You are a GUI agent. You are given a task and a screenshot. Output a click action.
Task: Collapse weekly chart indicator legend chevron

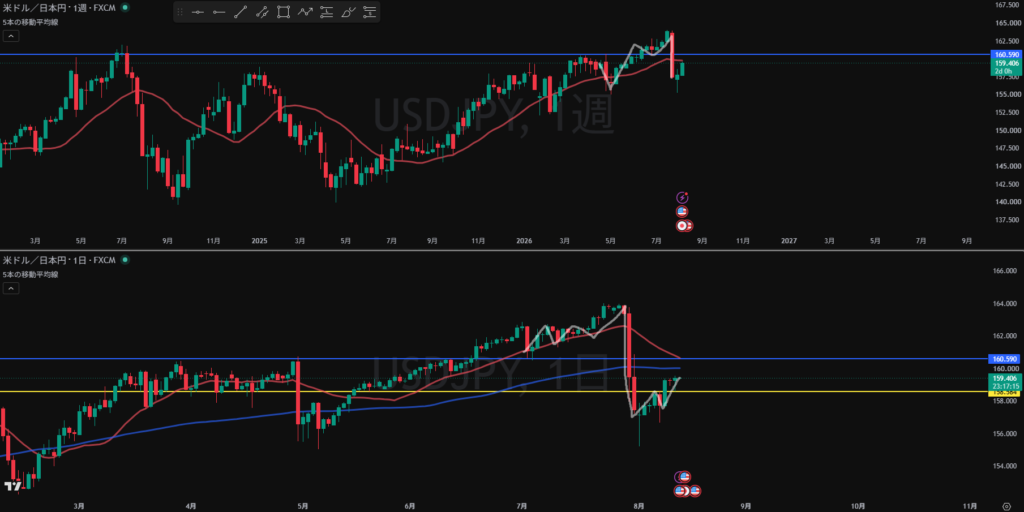(12, 36)
